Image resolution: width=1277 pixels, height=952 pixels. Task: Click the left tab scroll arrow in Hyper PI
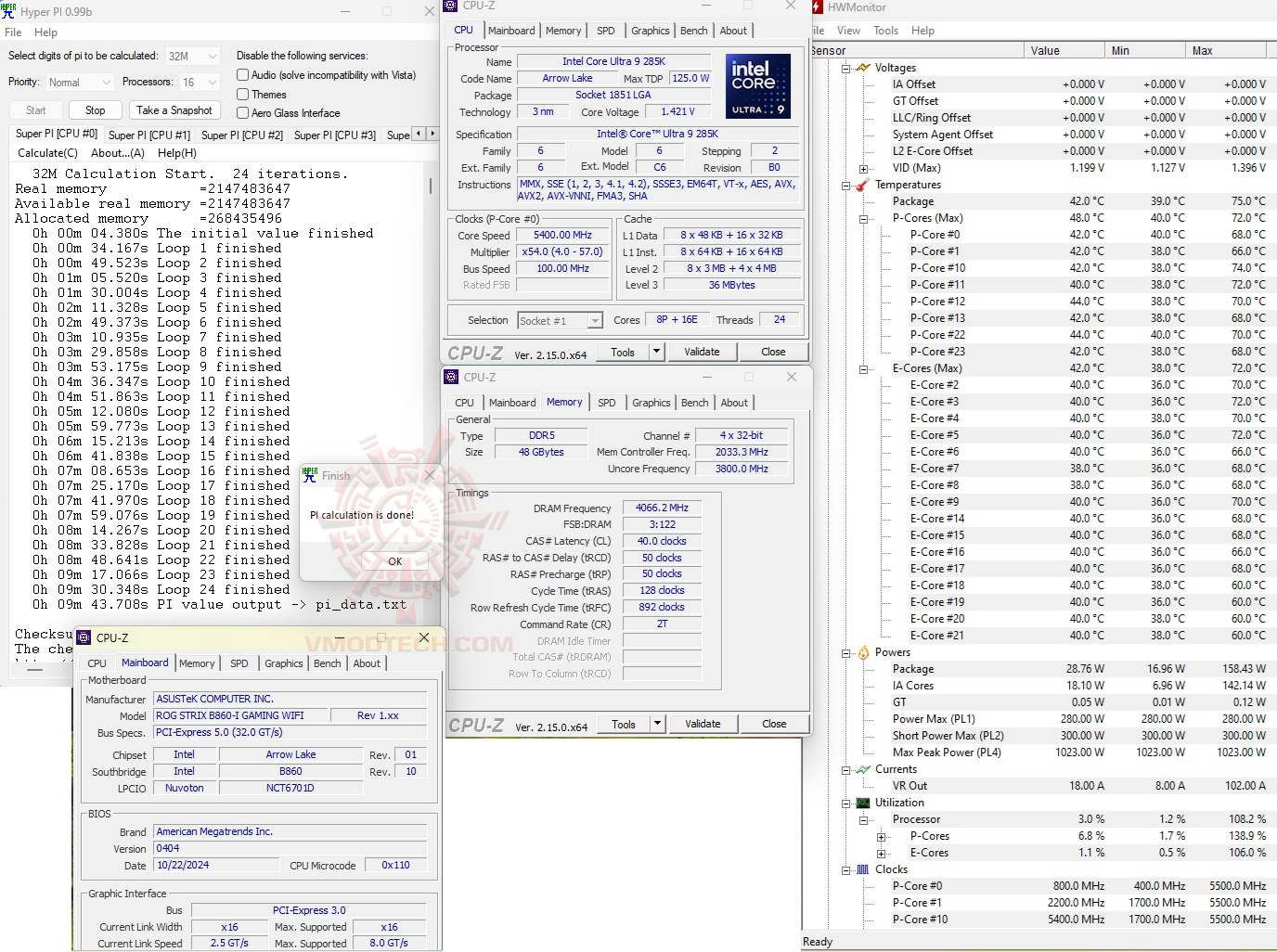[419, 134]
